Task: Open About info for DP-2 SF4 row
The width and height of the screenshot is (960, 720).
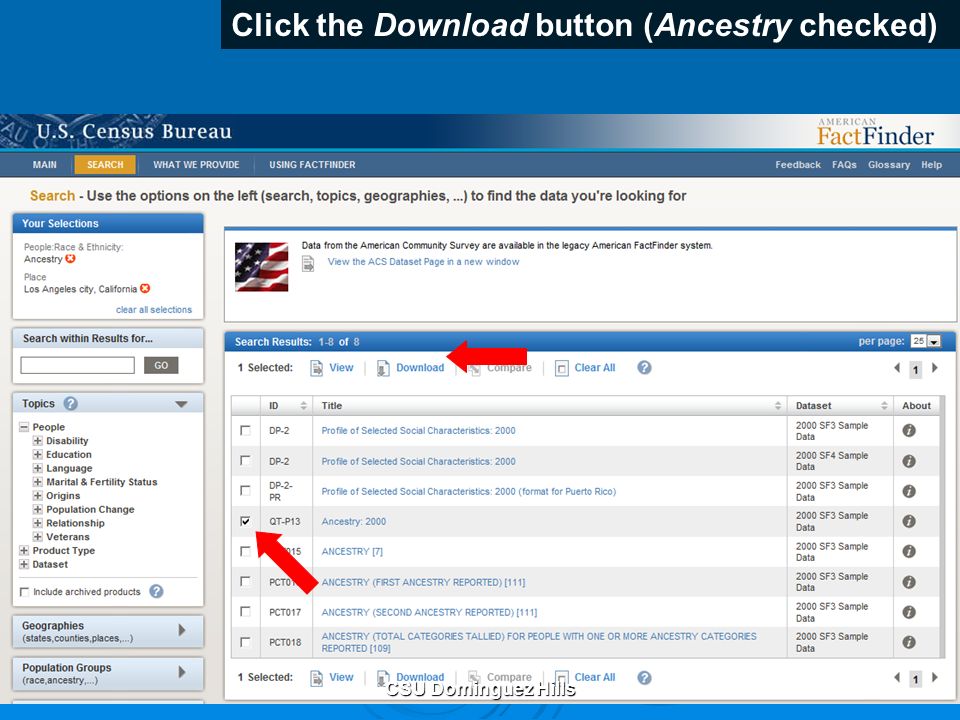Action: click(909, 461)
